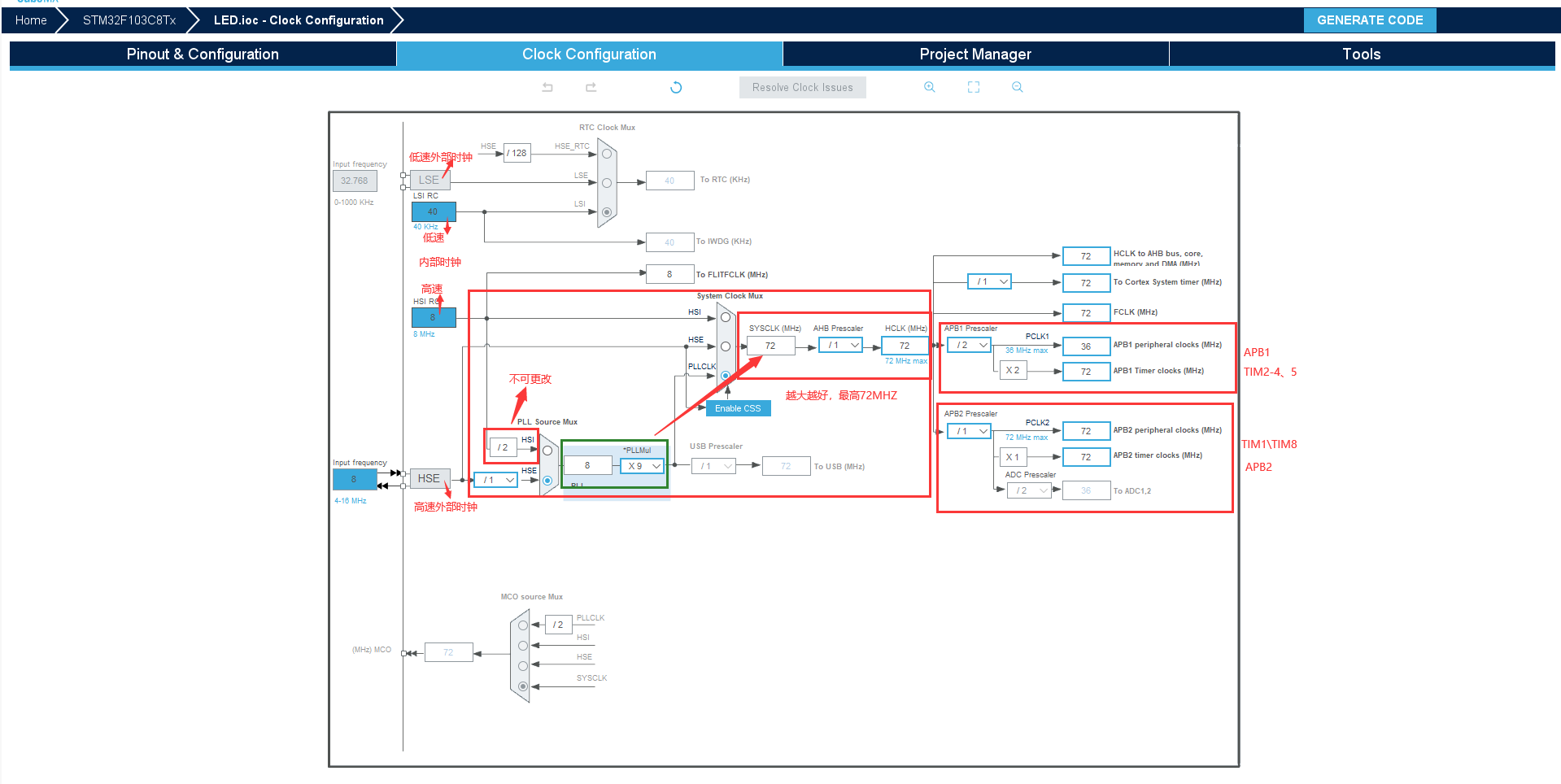This screenshot has width=1561, height=784.
Task: Choose HSI in the PLL Source Mux
Action: tap(547, 451)
